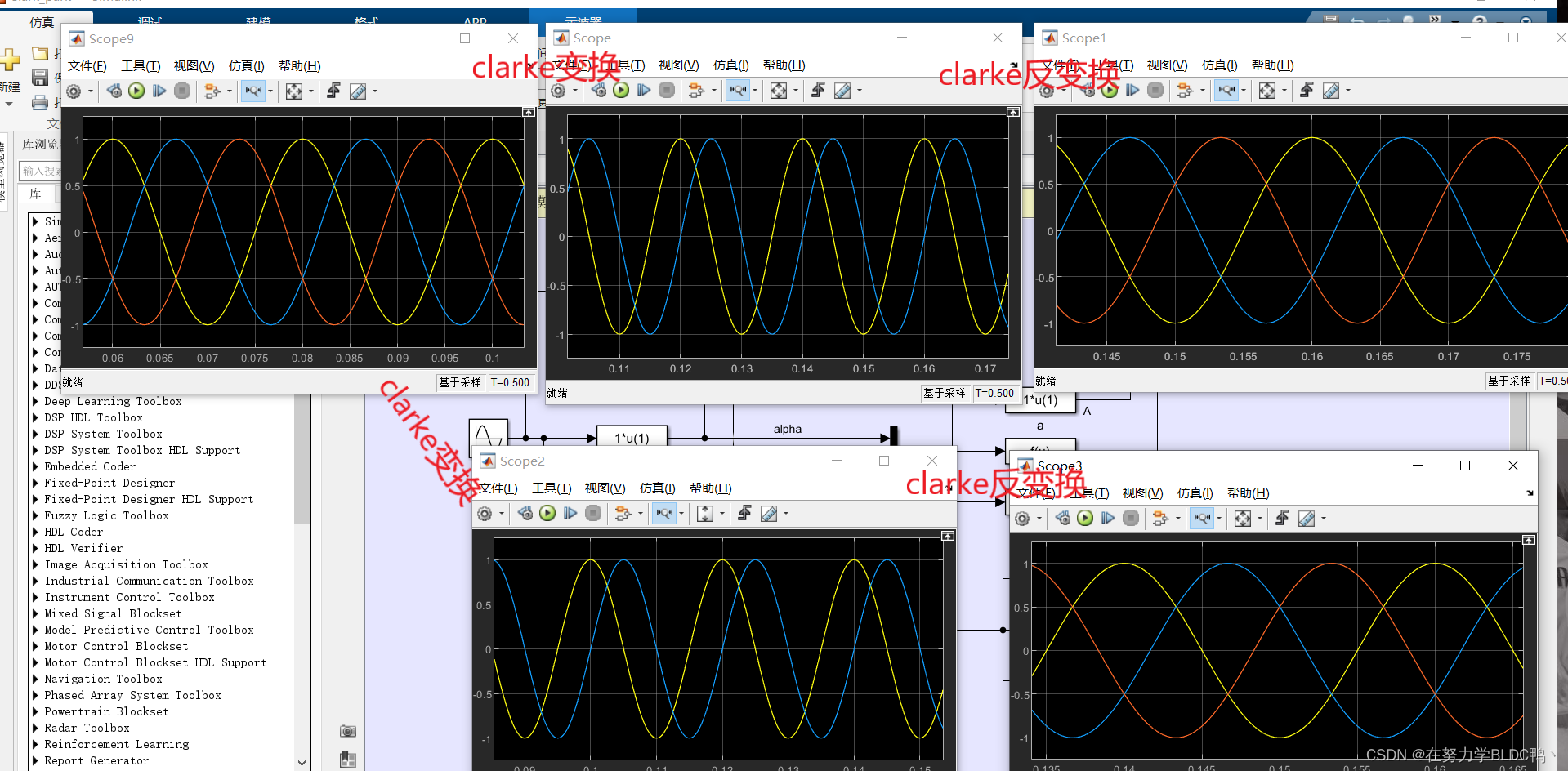Click the stop button in Scope9 toolbar

click(x=182, y=91)
